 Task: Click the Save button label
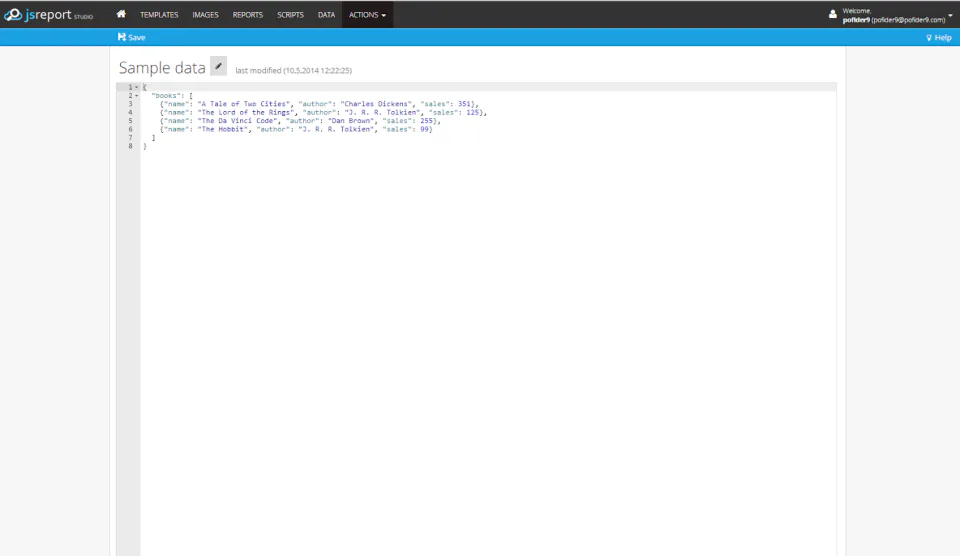click(137, 37)
